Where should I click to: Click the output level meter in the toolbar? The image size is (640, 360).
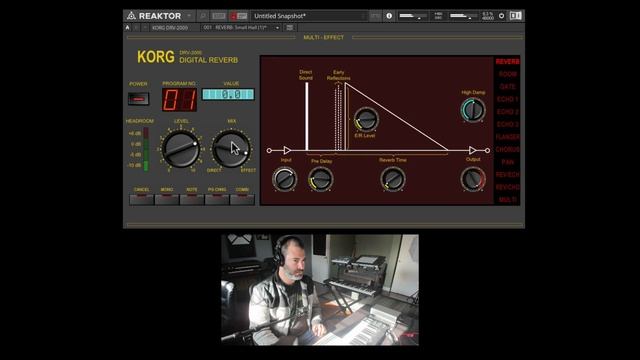[x=463, y=16]
